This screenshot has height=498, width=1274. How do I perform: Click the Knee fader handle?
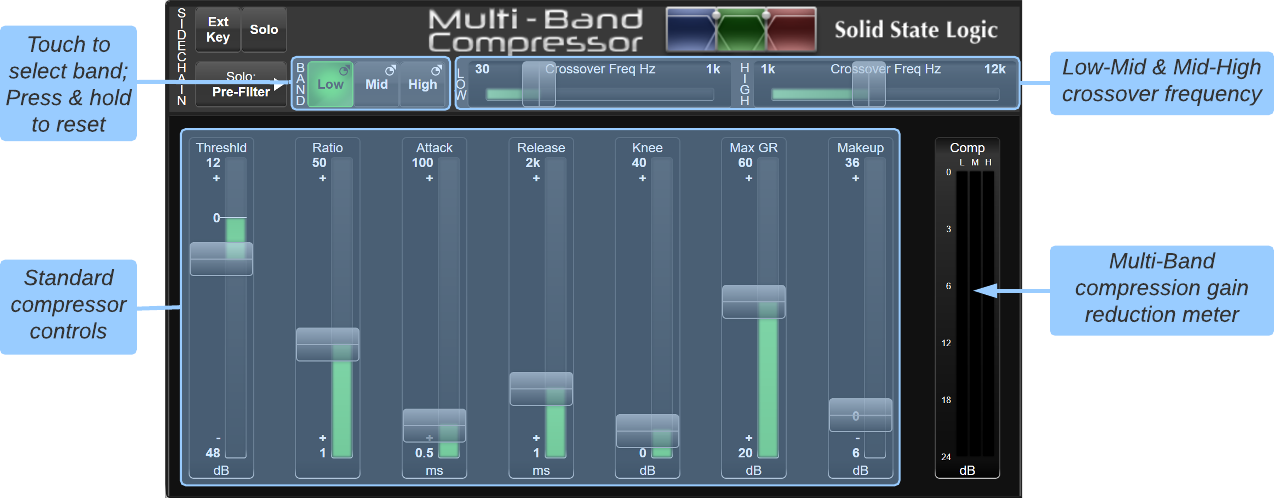pyautogui.click(x=647, y=431)
